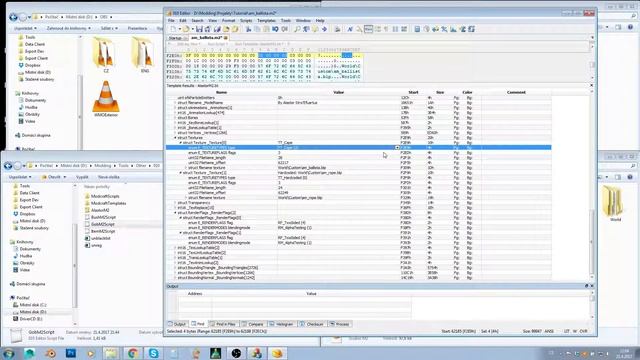
Task: Click the last icon on the 010 Editor toolbar
Action: [471, 29]
